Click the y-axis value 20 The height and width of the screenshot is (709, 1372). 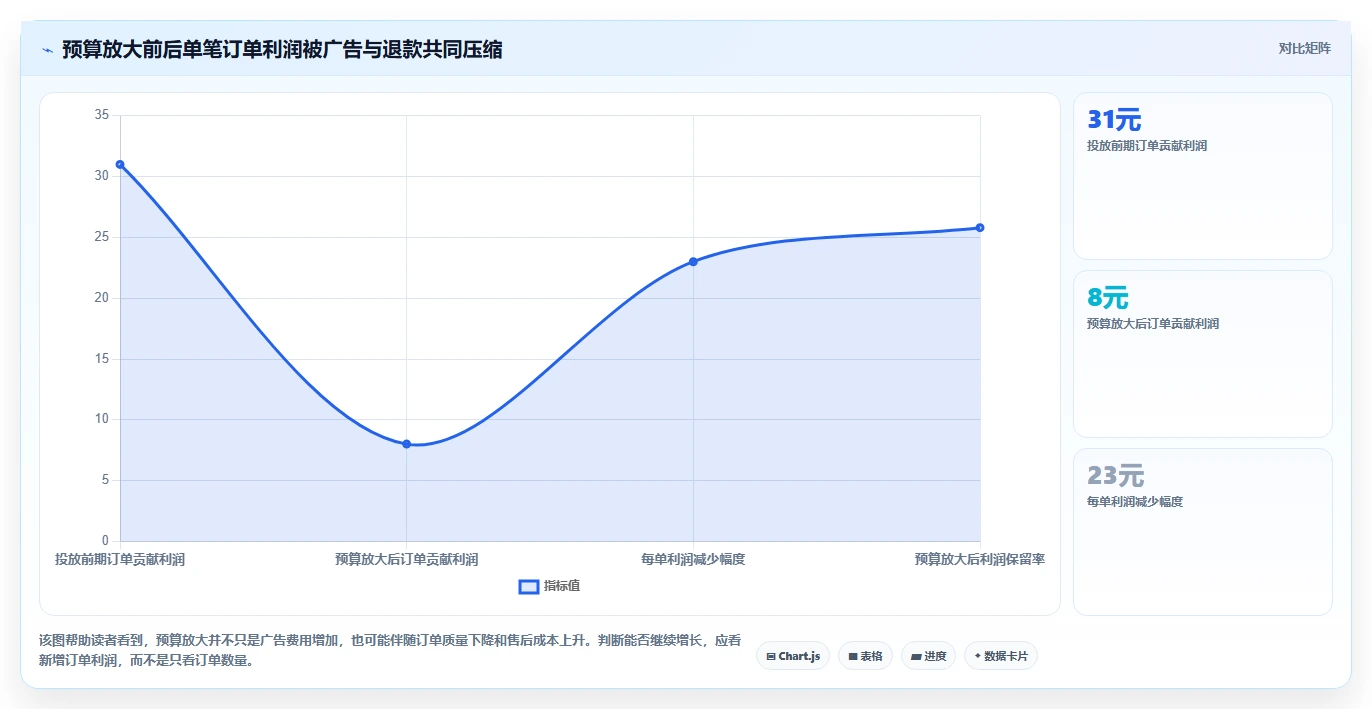click(102, 298)
